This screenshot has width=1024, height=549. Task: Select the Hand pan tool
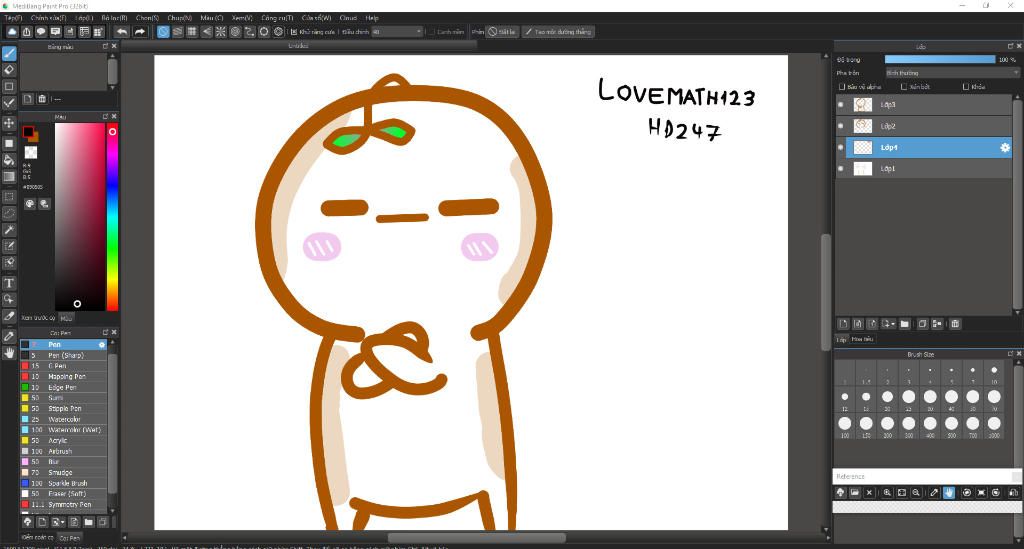9,353
